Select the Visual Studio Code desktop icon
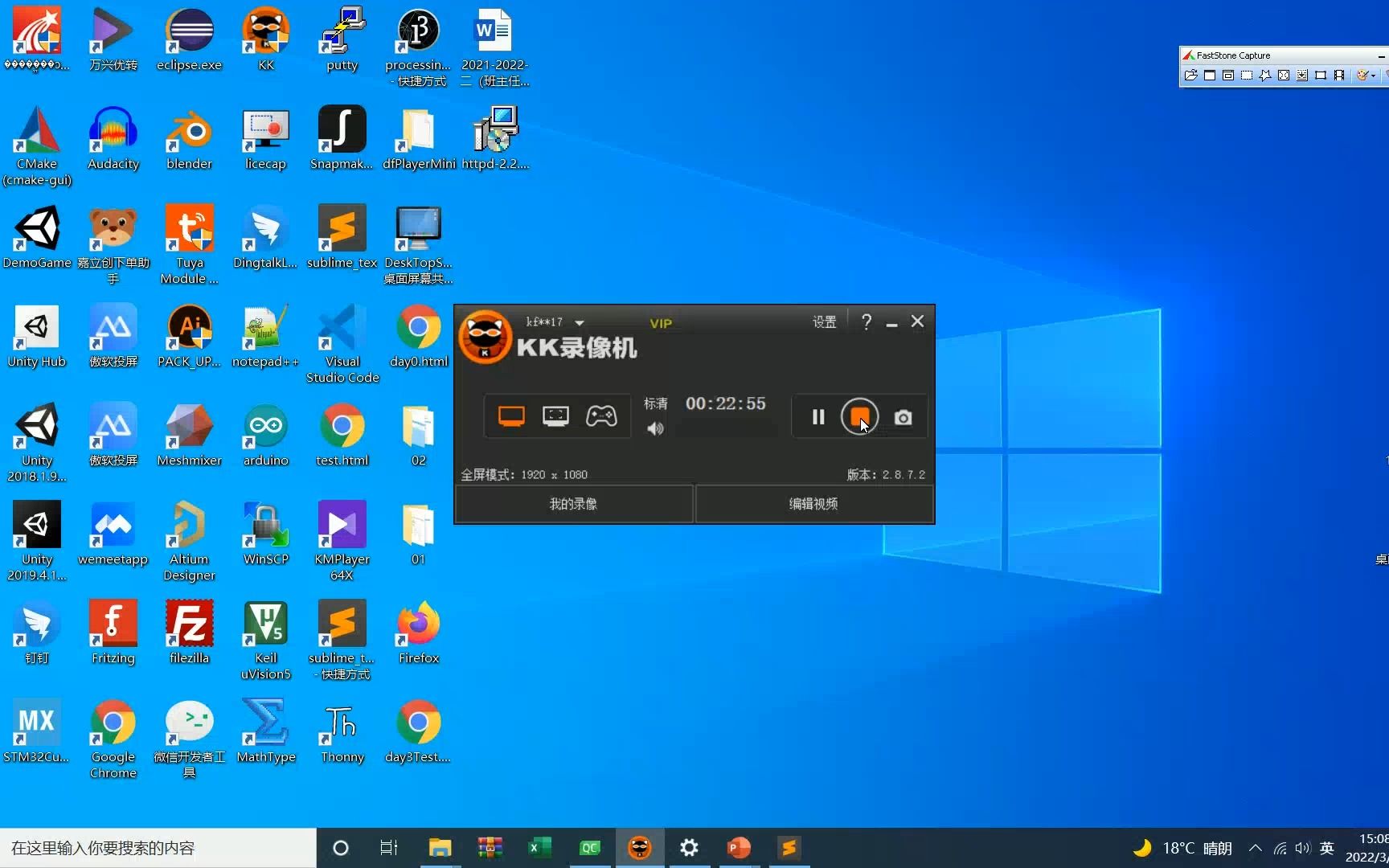 [342, 344]
